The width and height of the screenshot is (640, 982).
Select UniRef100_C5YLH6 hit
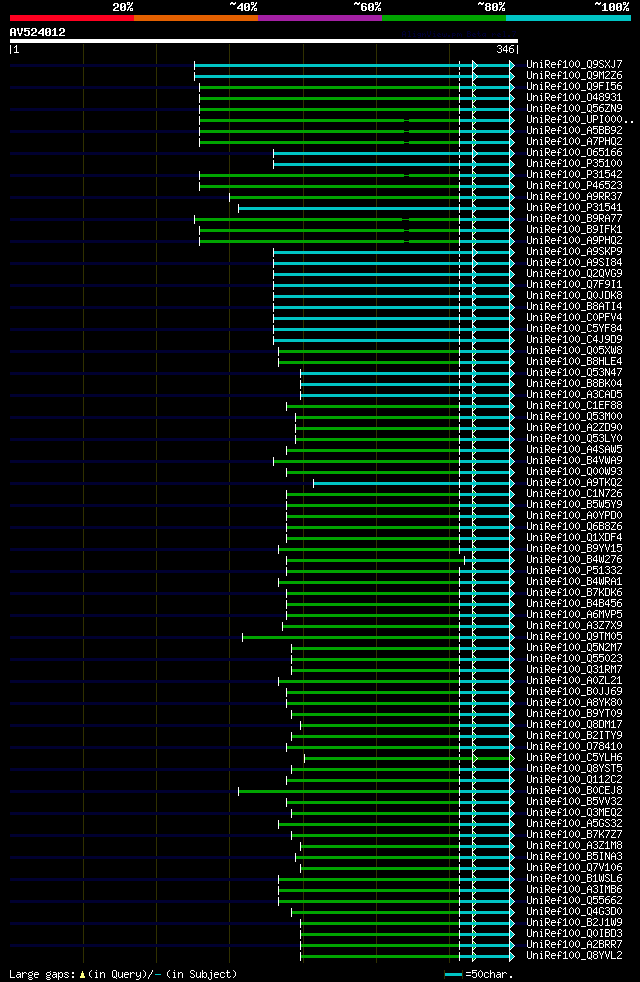click(x=574, y=758)
